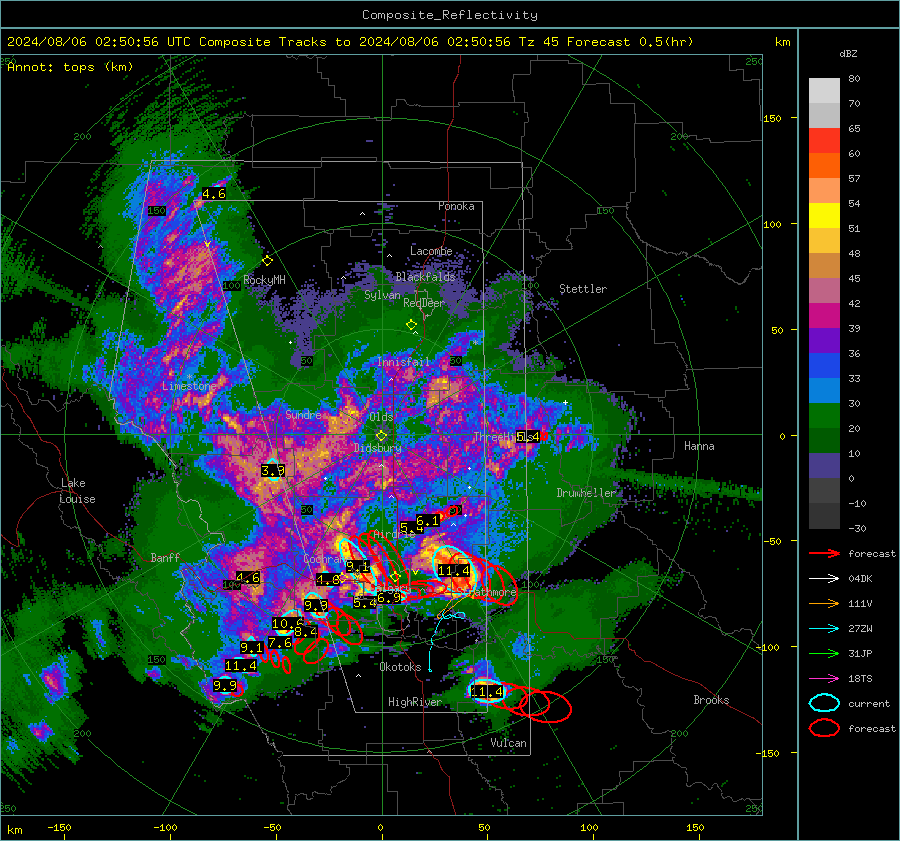The image size is (900, 841).
Task: Click the Composite_Reflectivity title
Action: pos(450,15)
